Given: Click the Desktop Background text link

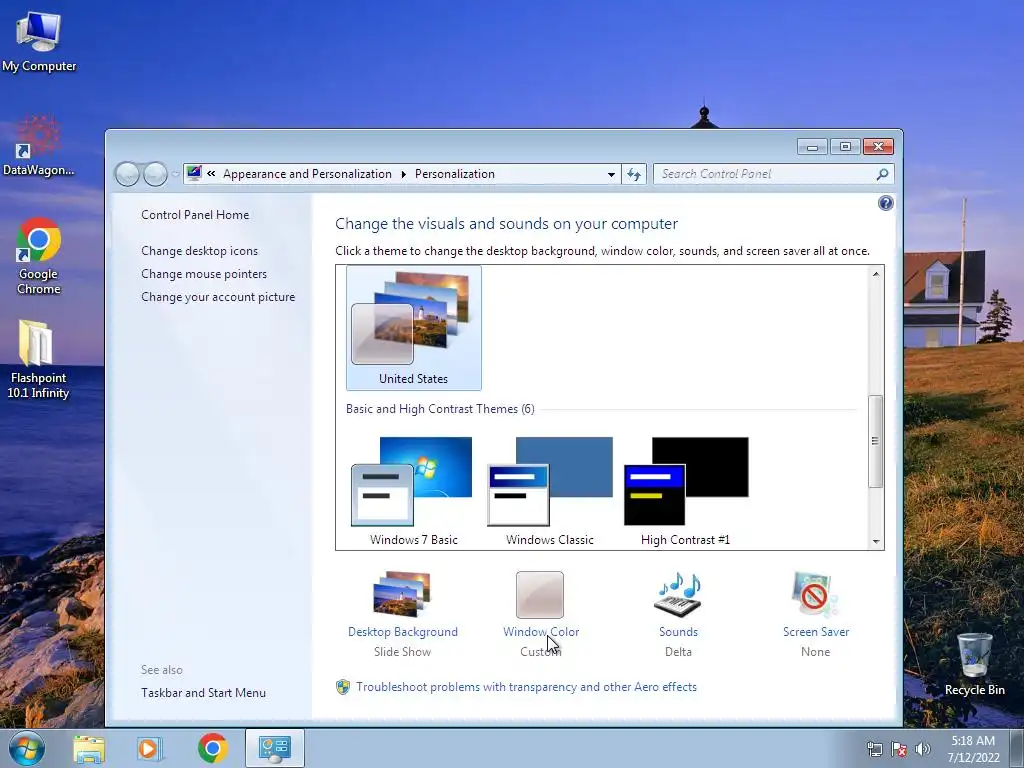Looking at the screenshot, I should click(x=402, y=632).
